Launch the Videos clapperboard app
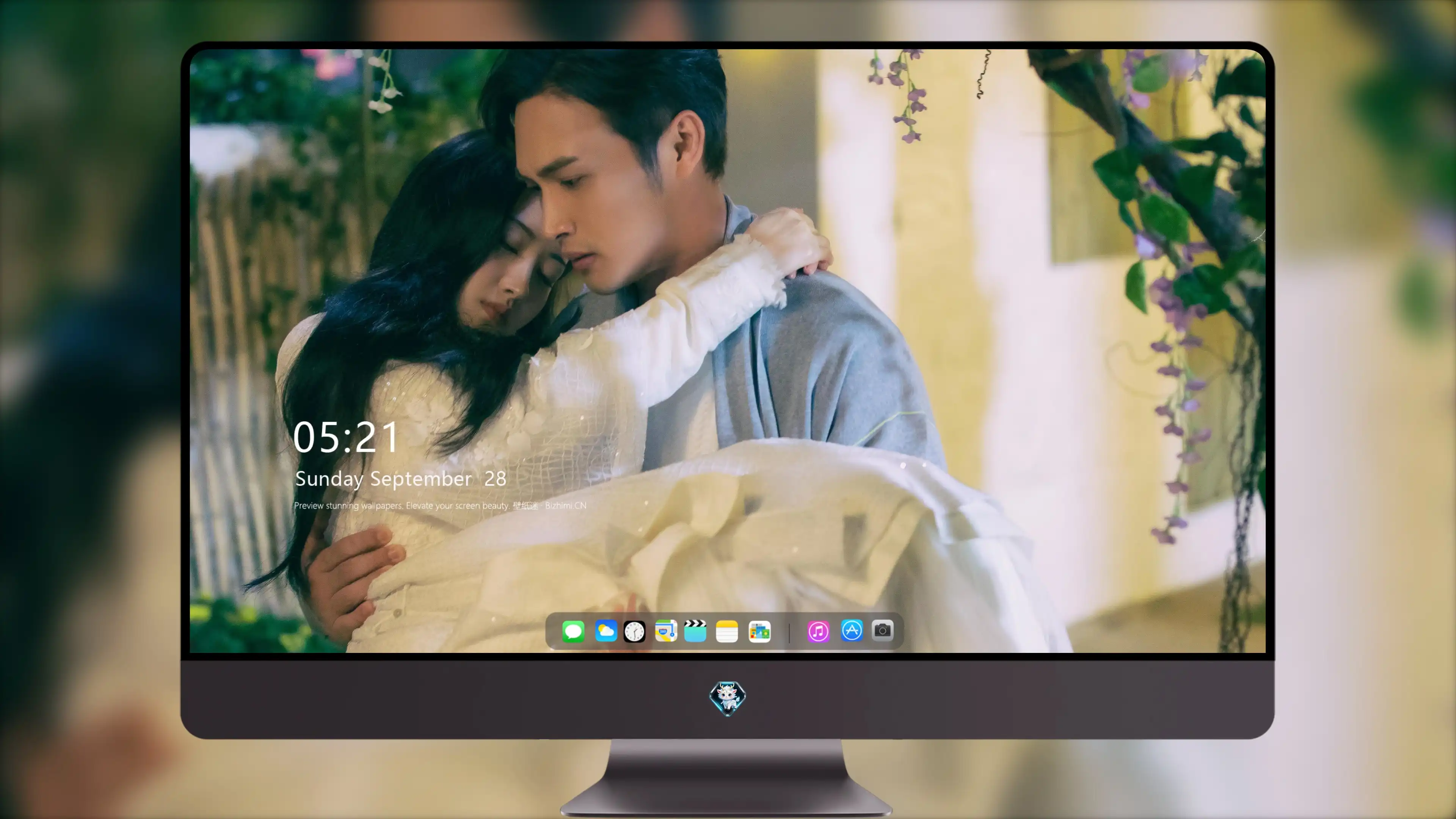 tap(695, 631)
